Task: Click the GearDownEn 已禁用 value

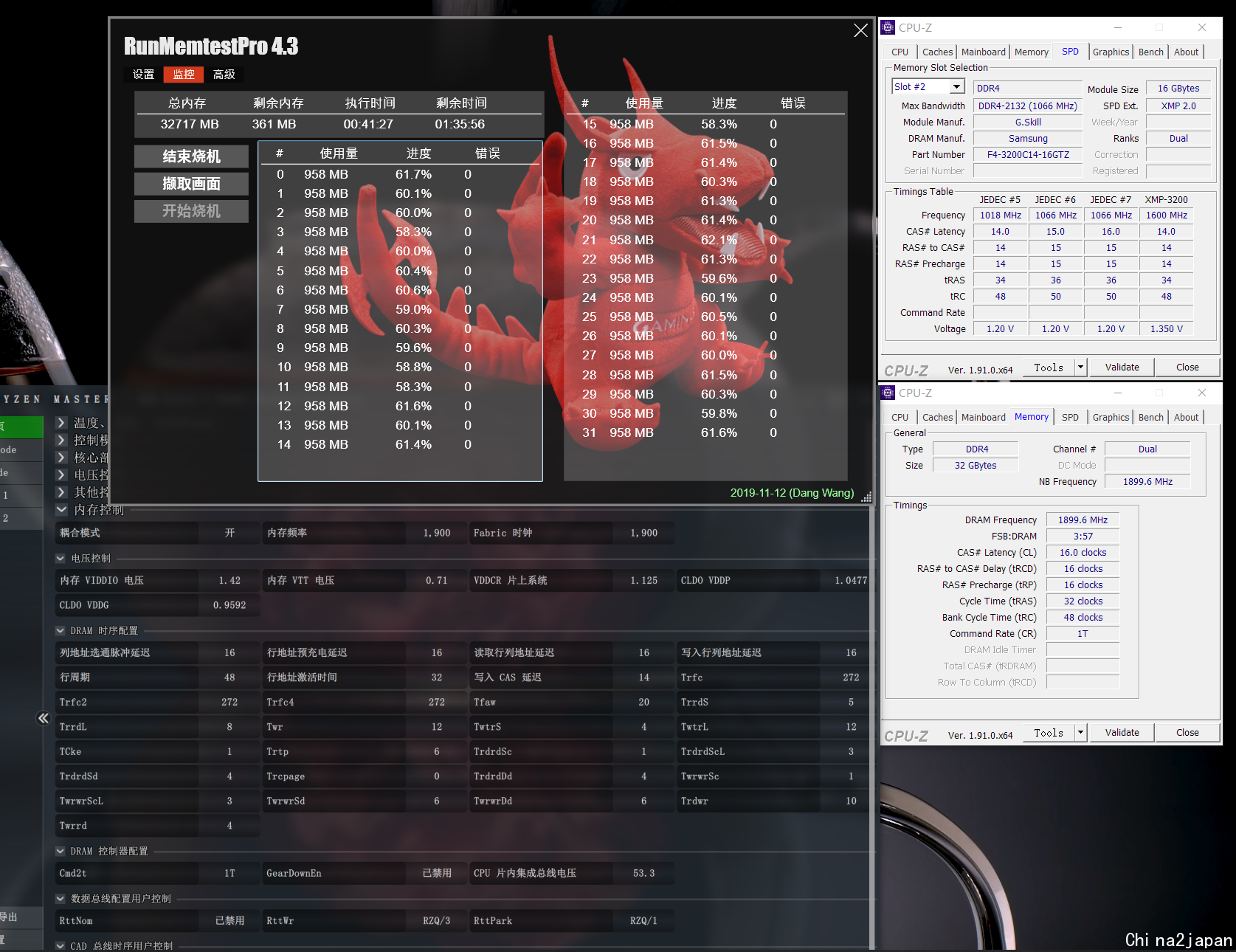Action: 437,873
